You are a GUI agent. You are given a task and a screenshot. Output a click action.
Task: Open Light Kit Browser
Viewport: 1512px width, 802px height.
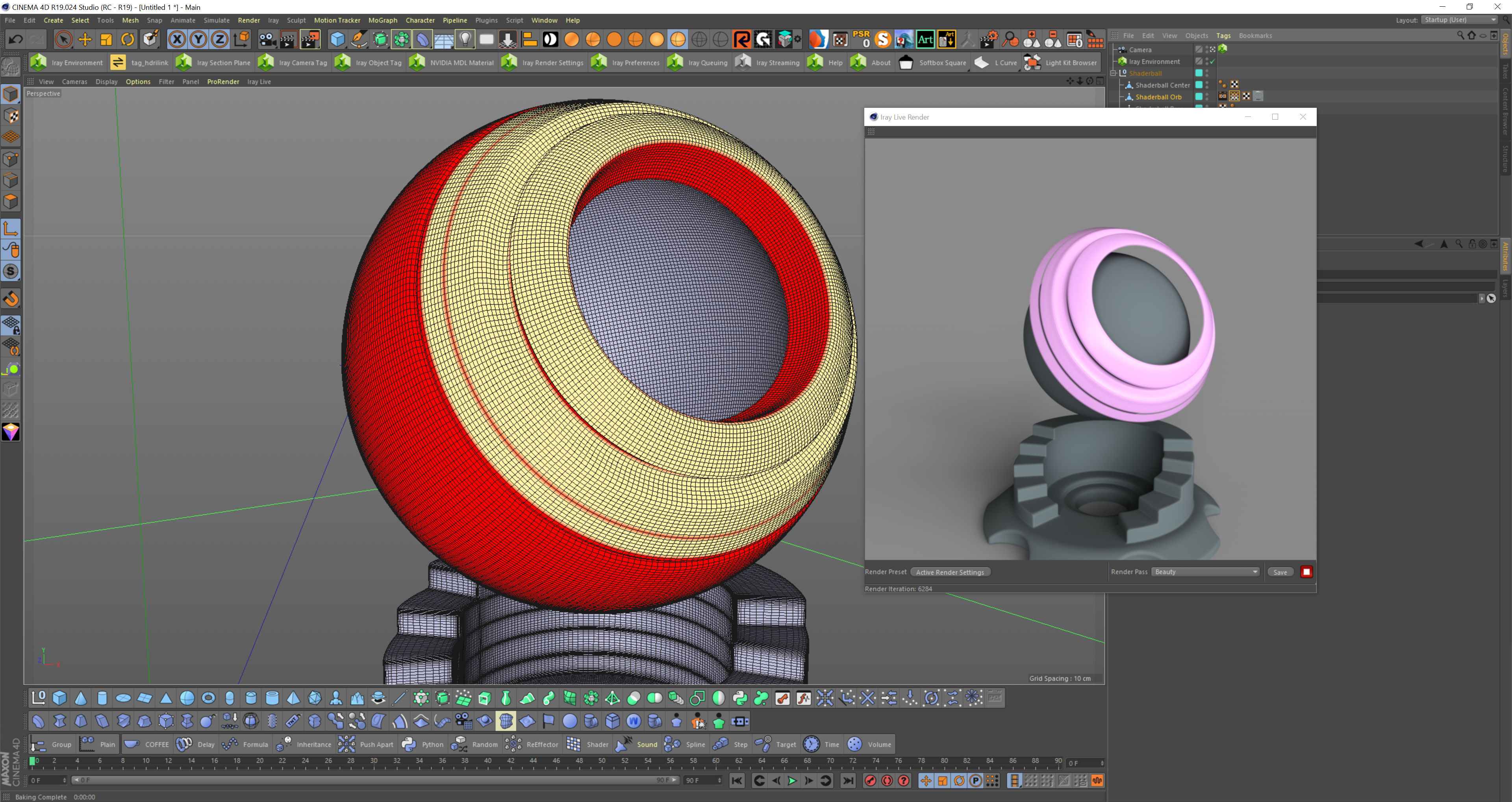click(1061, 62)
